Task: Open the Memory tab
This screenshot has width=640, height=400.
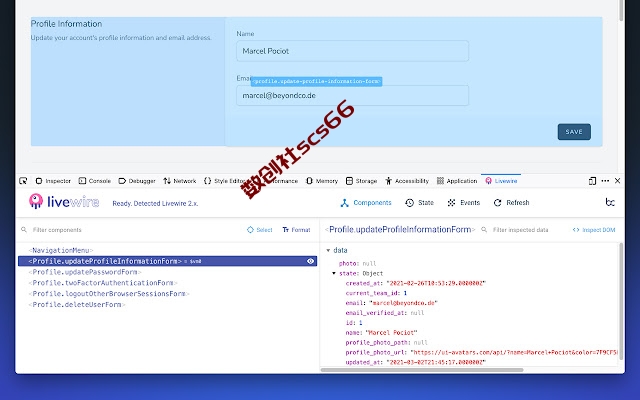Action: pyautogui.click(x=322, y=181)
